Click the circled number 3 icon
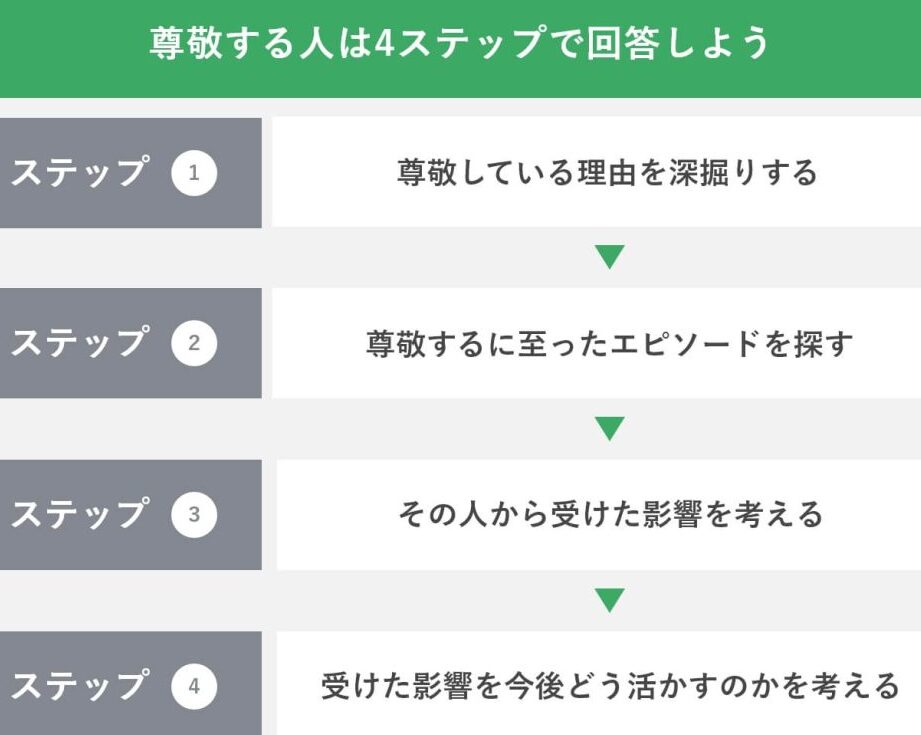921x735 pixels. coord(194,515)
